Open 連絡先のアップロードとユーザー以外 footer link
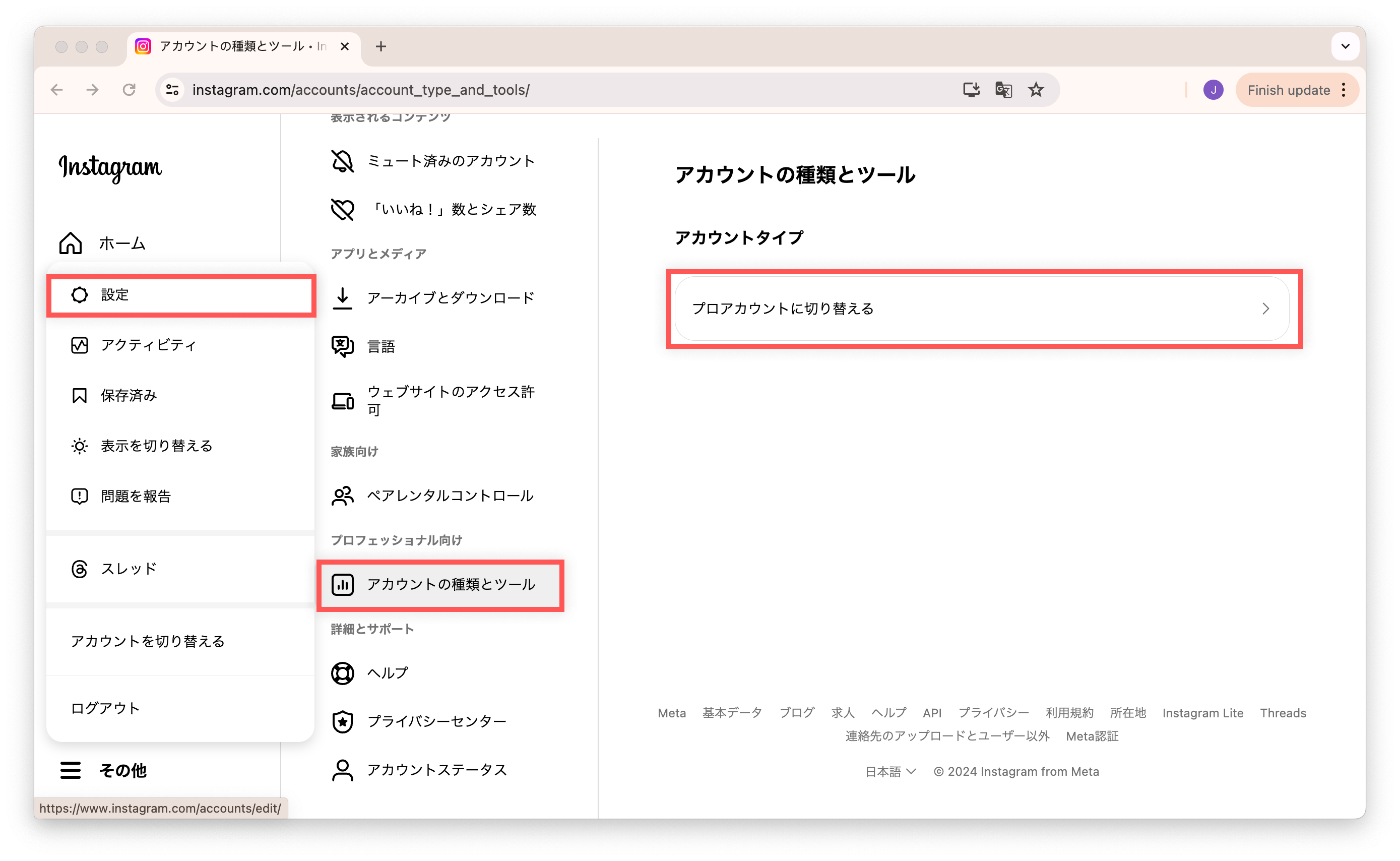The height and width of the screenshot is (861, 1400). [x=947, y=736]
